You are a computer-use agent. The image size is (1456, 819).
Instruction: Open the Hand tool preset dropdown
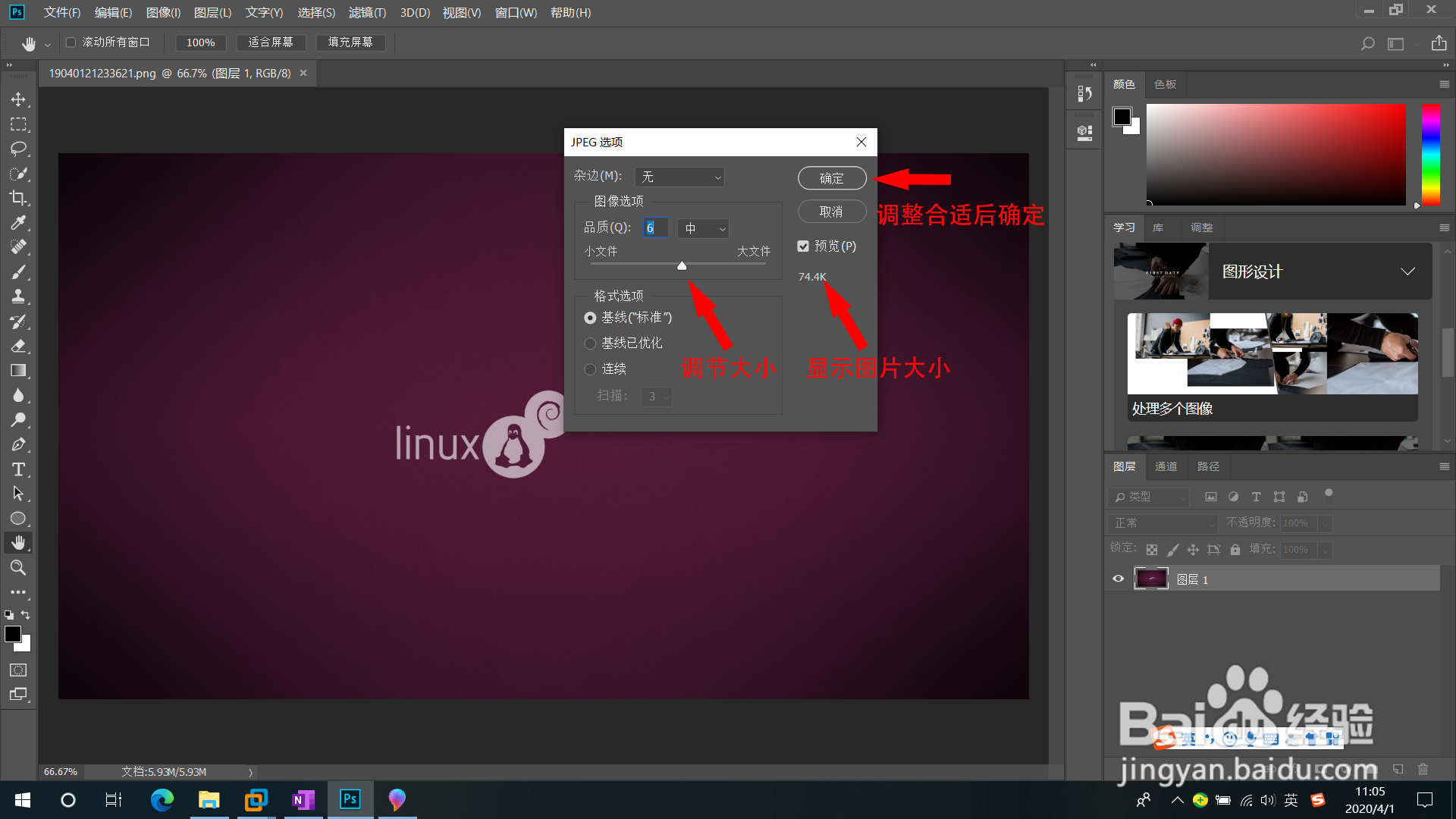point(47,45)
